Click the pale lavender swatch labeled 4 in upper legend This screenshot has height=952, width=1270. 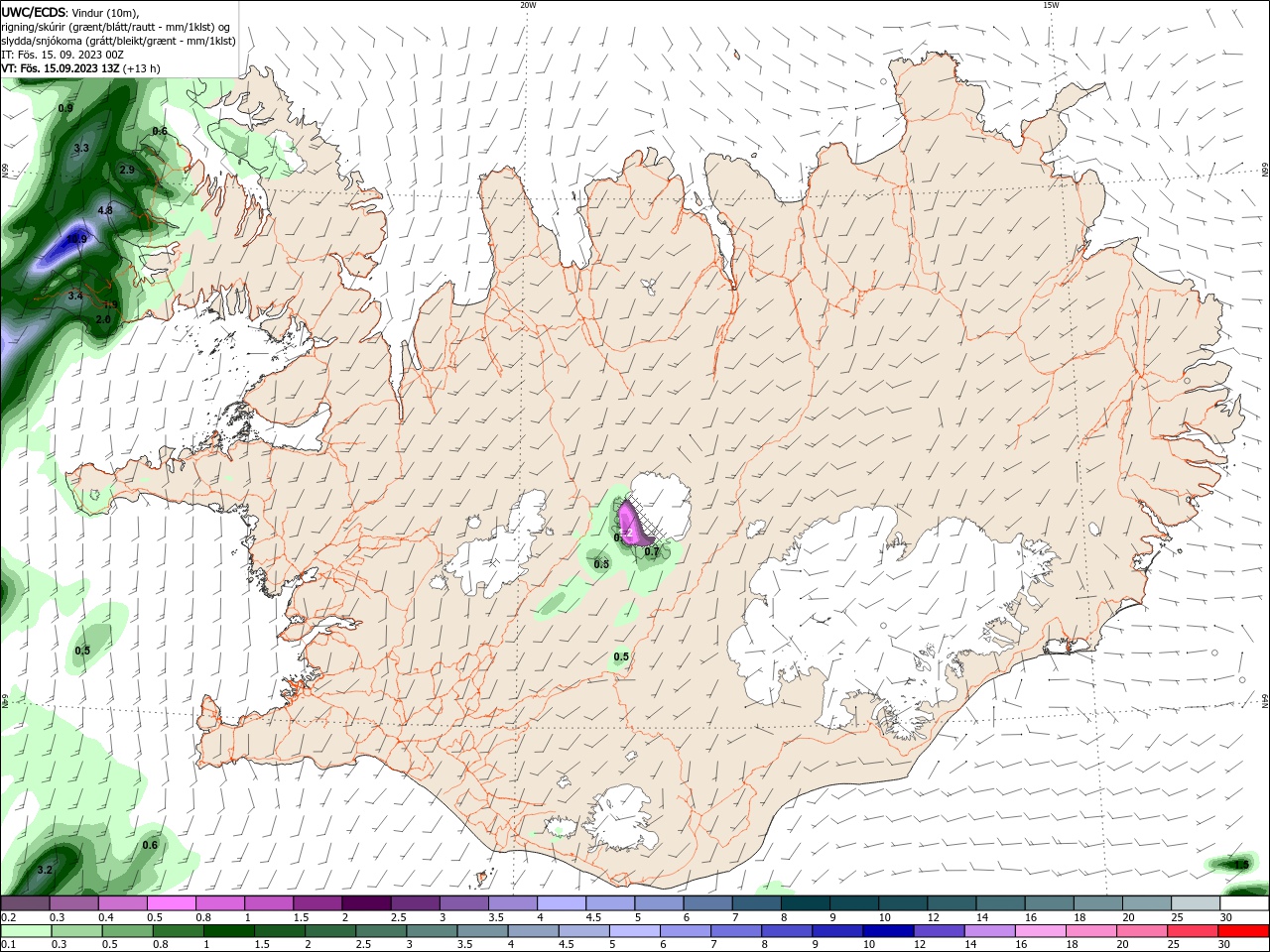tap(562, 903)
